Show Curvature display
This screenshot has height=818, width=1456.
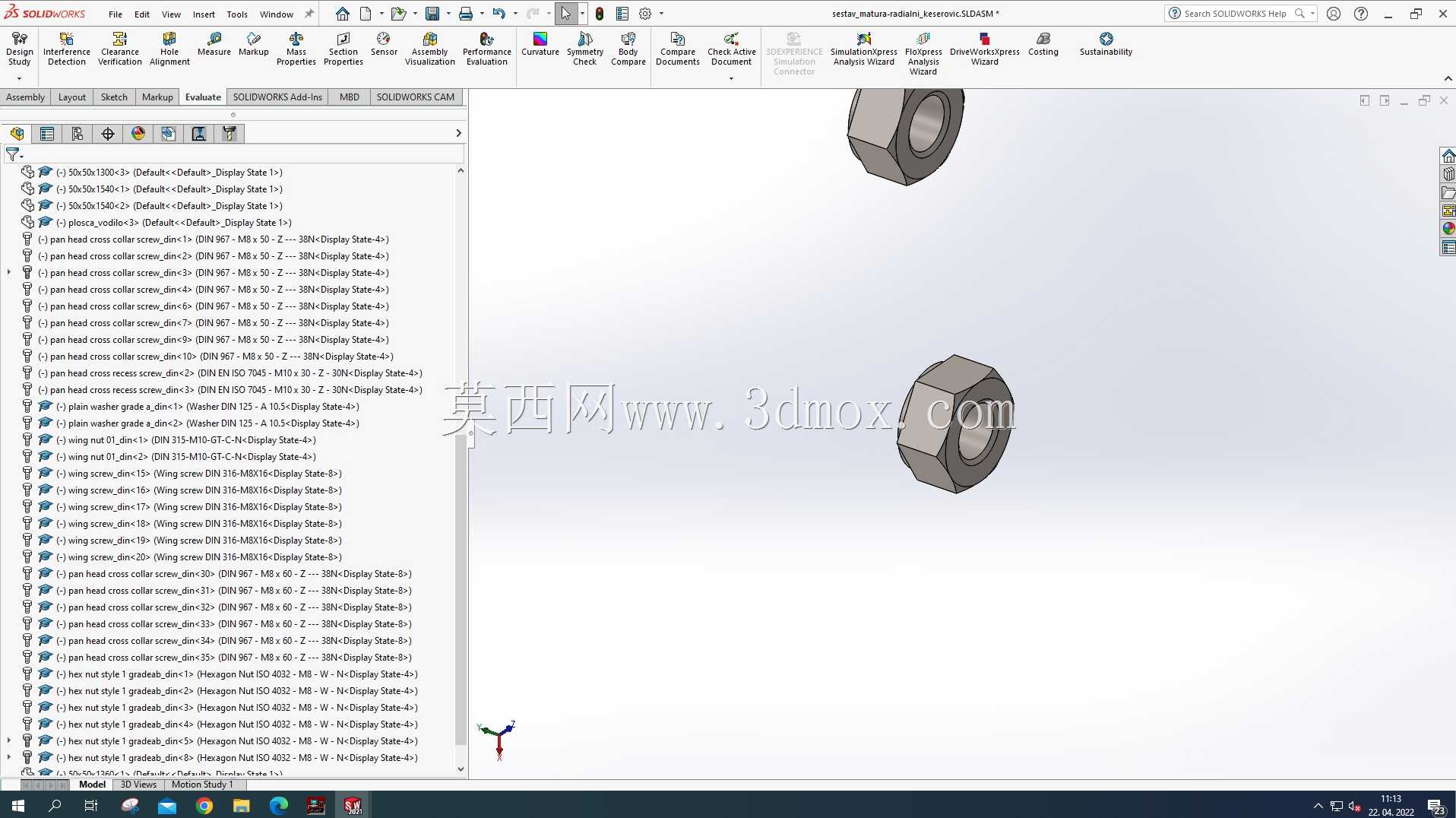tap(540, 44)
